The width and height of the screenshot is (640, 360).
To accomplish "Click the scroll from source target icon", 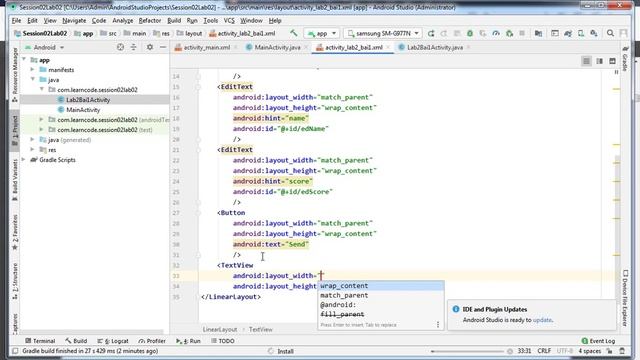I will tap(120, 47).
